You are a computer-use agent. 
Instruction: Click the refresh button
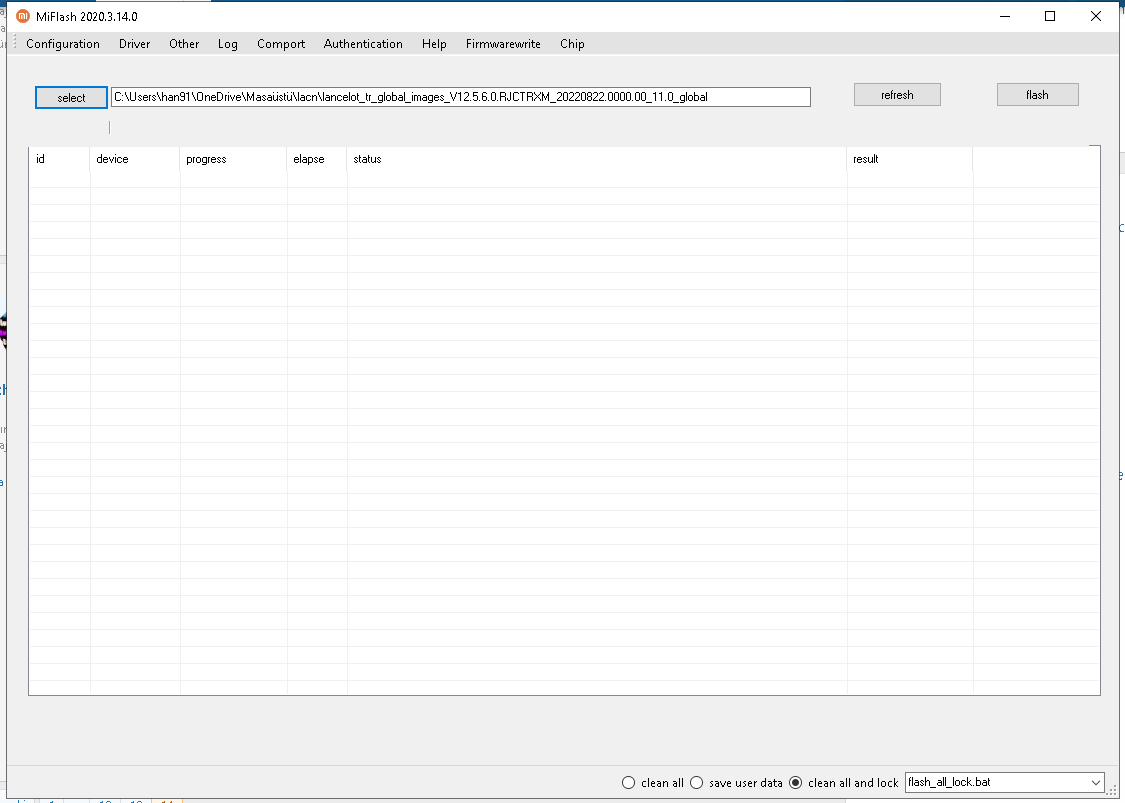coord(897,95)
